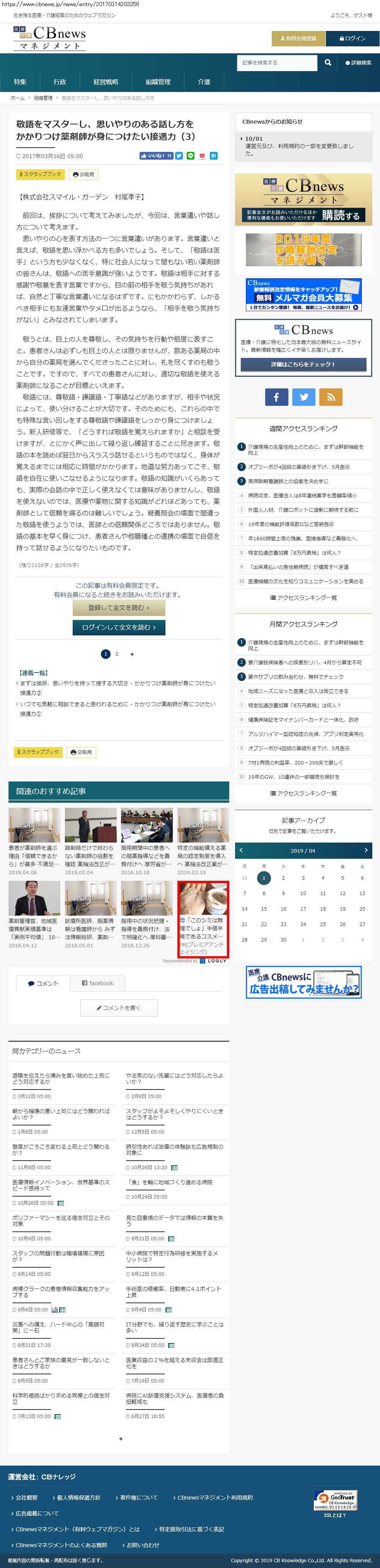
Task: Click 登録して全文を読む button
Action: click(x=119, y=608)
